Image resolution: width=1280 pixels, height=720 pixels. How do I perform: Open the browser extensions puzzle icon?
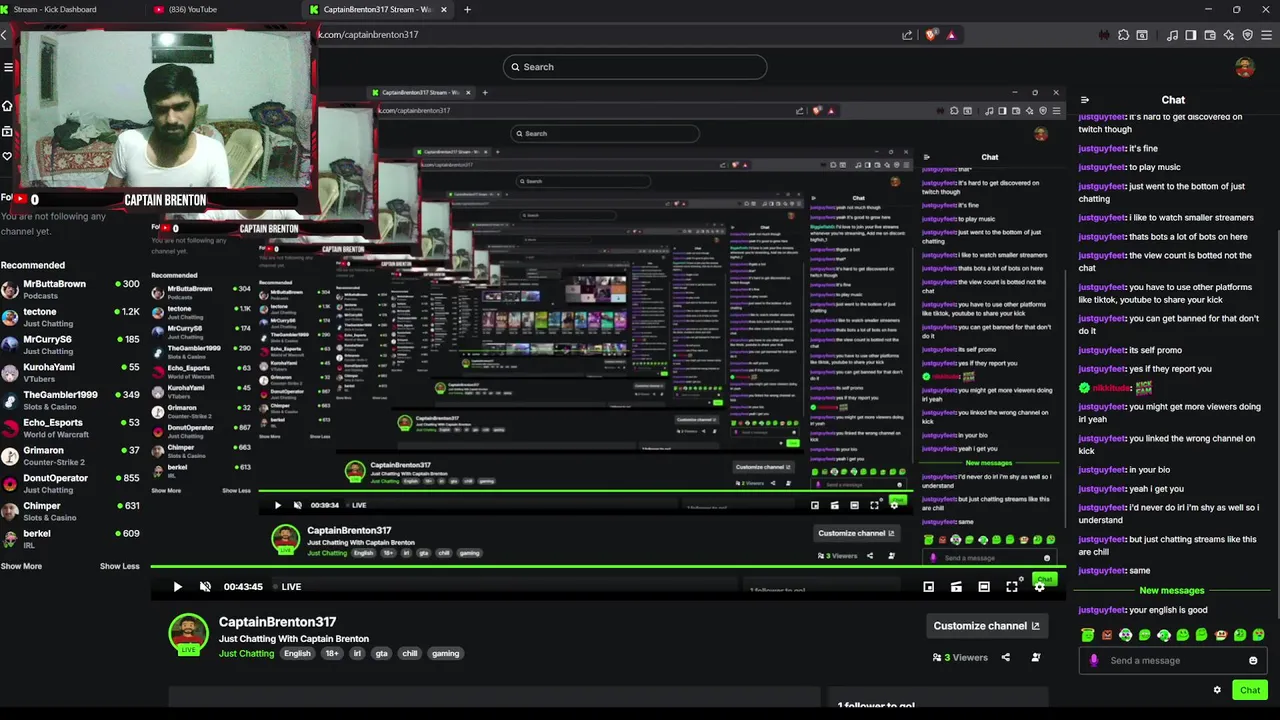[x=1124, y=35]
